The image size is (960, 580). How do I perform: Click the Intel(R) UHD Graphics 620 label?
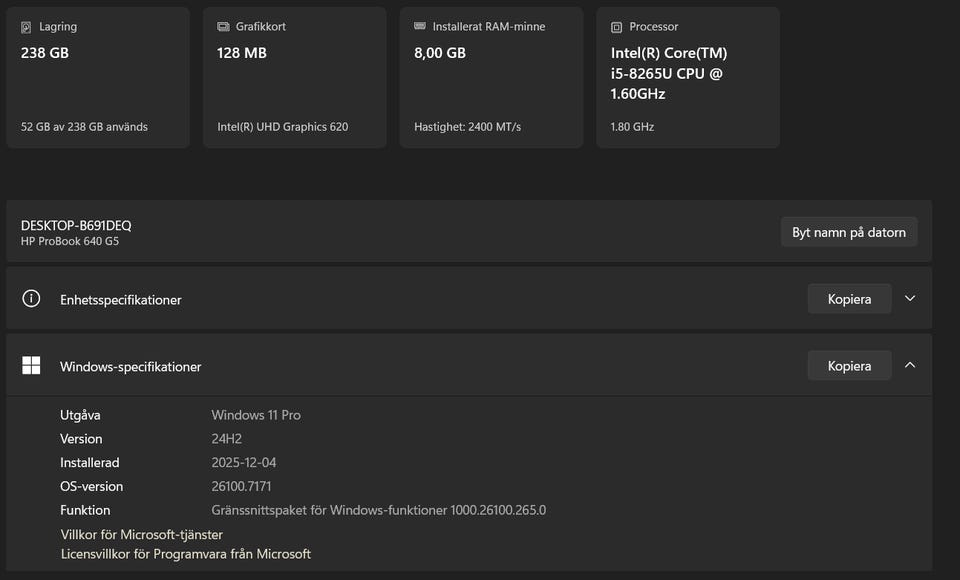(x=282, y=127)
